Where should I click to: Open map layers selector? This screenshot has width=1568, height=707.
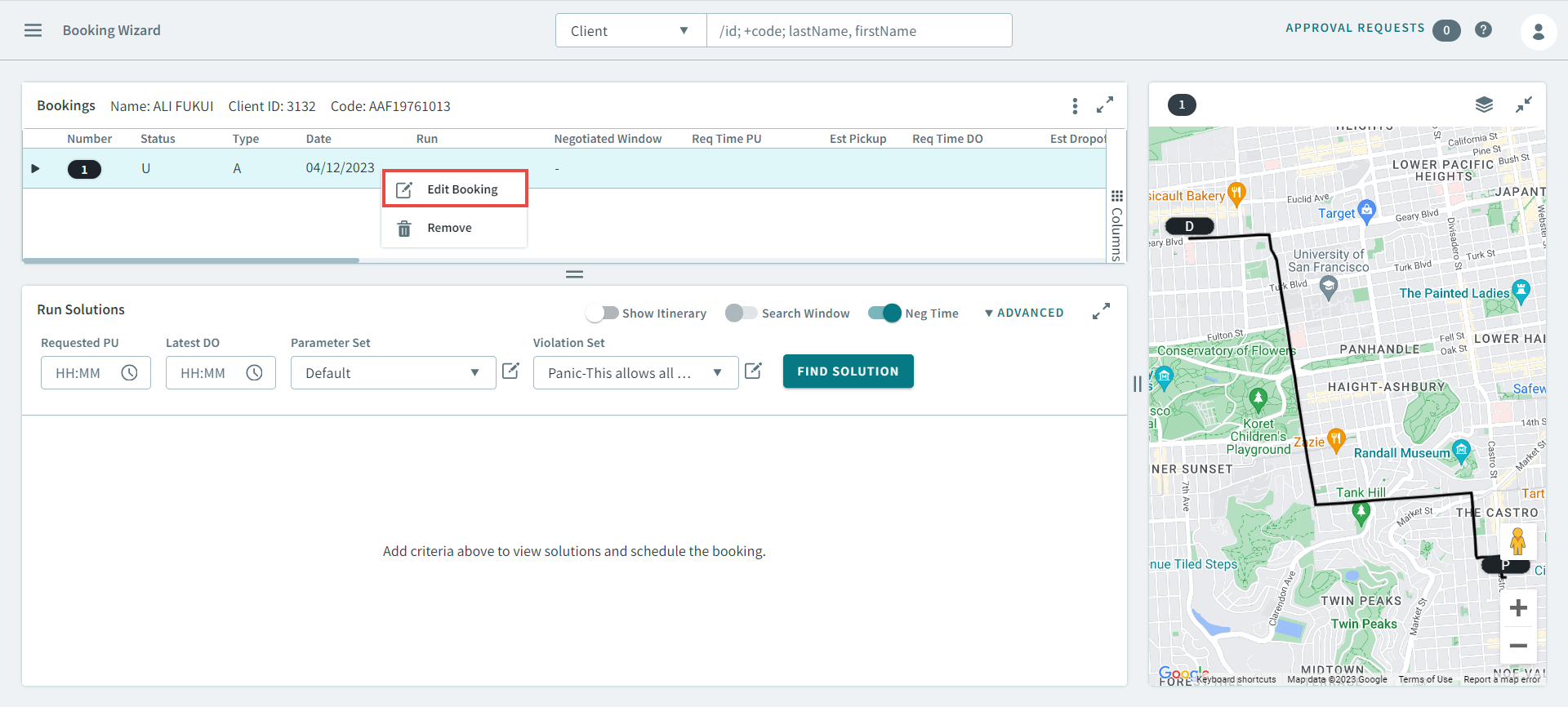pos(1484,104)
